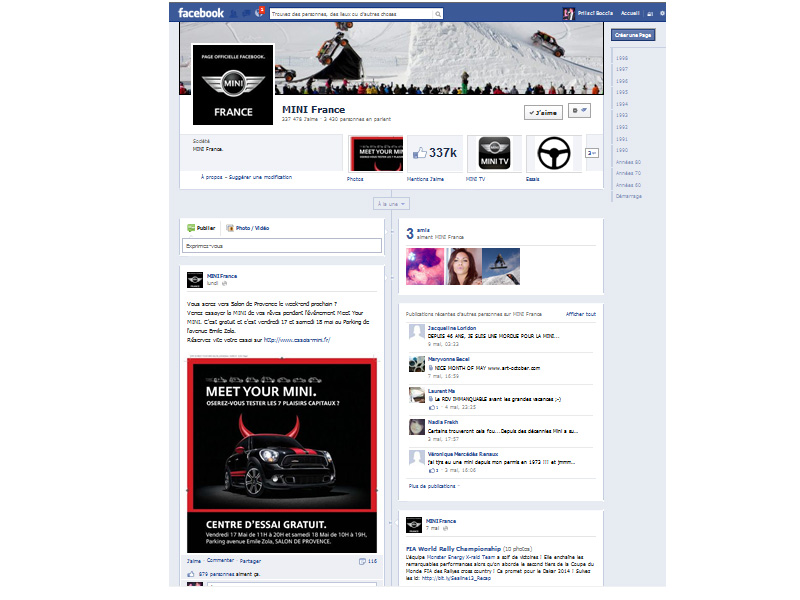Open the messages icon in header

point(246,14)
